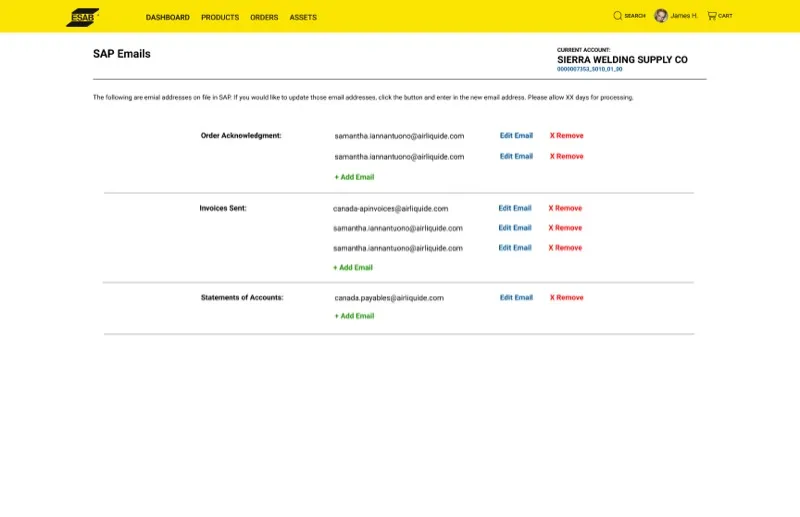Edit first Order Acknowledgment email
The height and width of the screenshot is (517, 800).
[516, 135]
